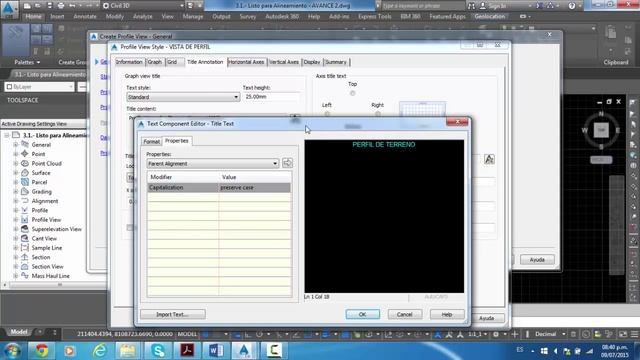This screenshot has width=640, height=360.
Task: Open Google Chrome from the taskbar
Action: click(41, 351)
